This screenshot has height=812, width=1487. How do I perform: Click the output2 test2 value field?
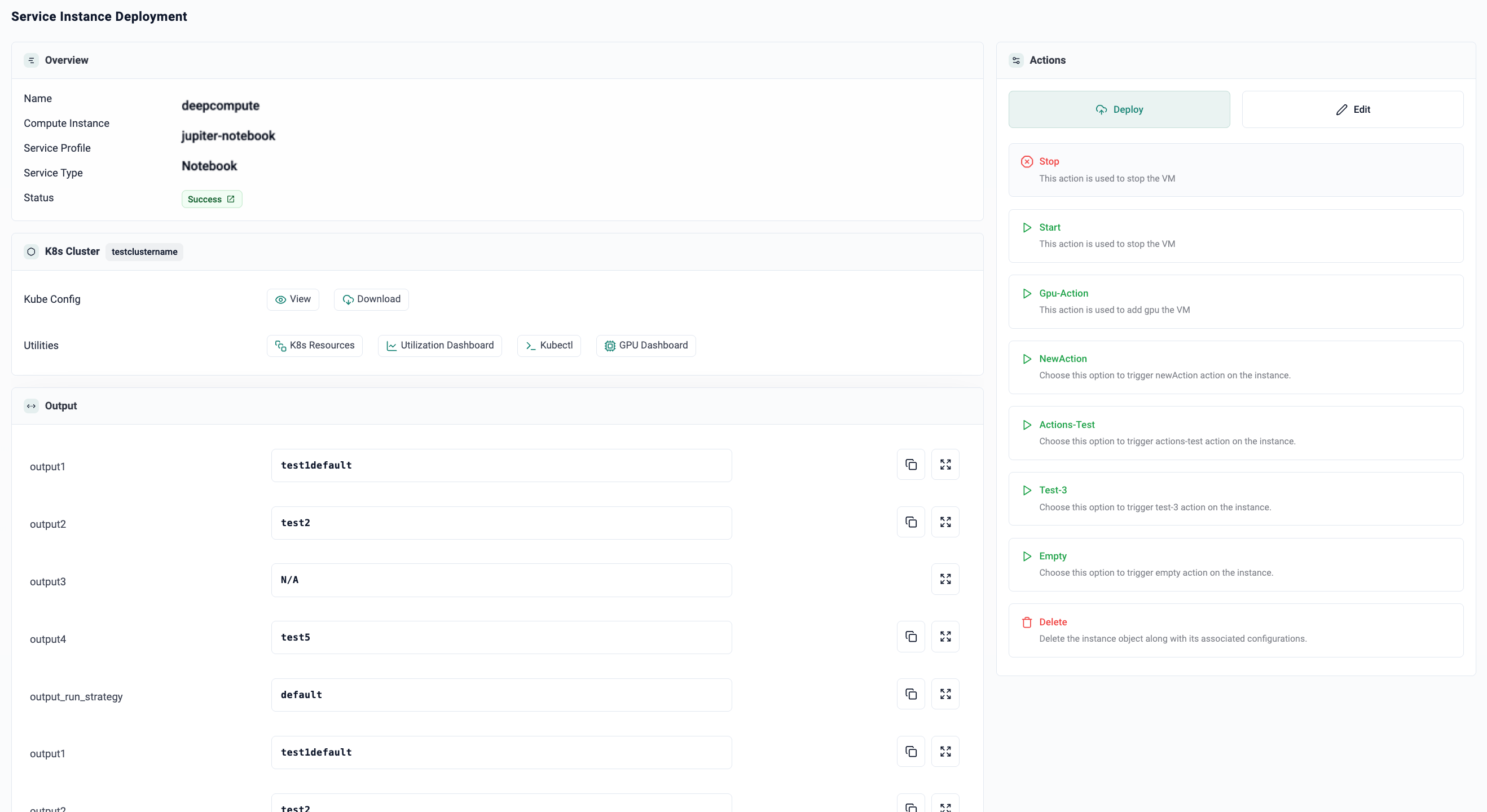(501, 523)
